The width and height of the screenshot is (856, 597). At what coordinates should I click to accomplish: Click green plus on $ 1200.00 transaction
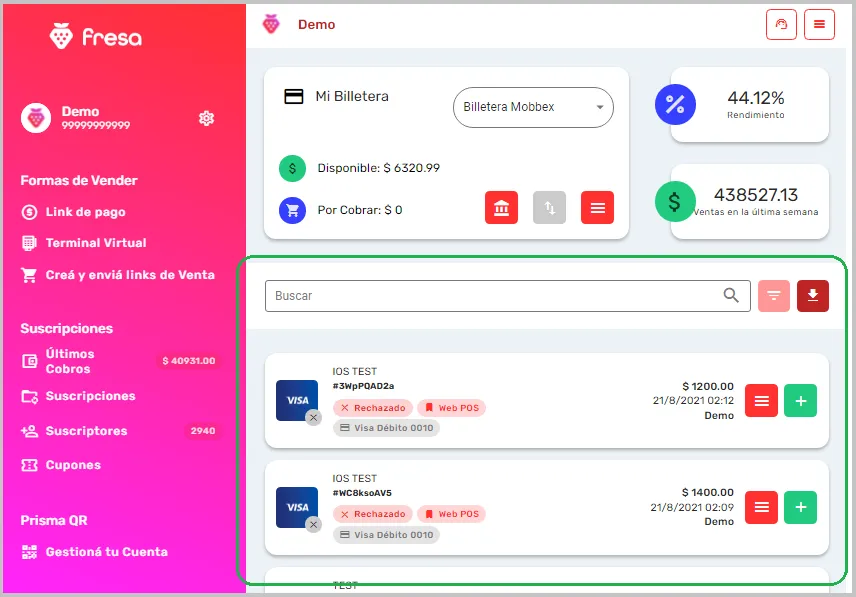(x=801, y=401)
